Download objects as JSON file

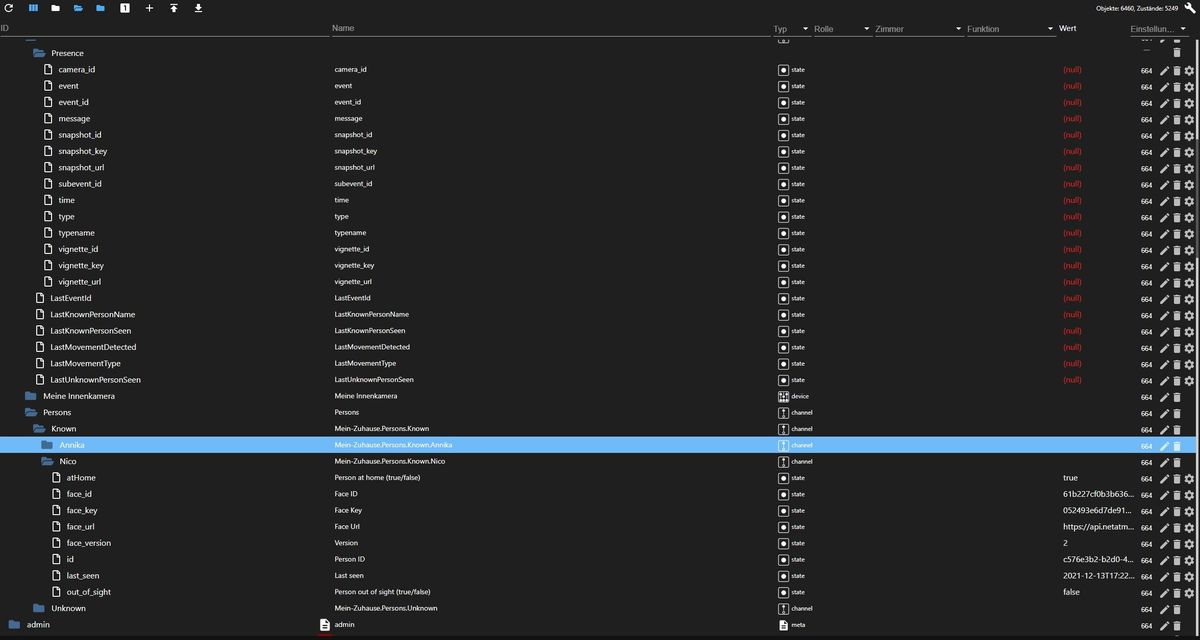[198, 8]
